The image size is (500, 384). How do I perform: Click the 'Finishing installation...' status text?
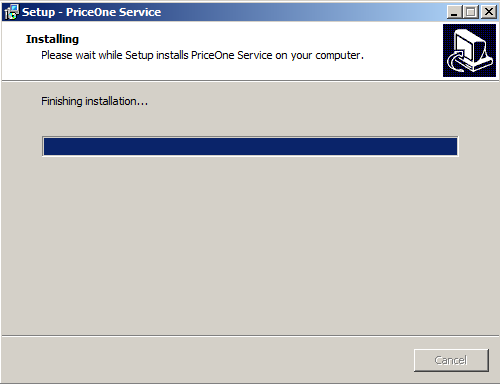[x=94, y=101]
